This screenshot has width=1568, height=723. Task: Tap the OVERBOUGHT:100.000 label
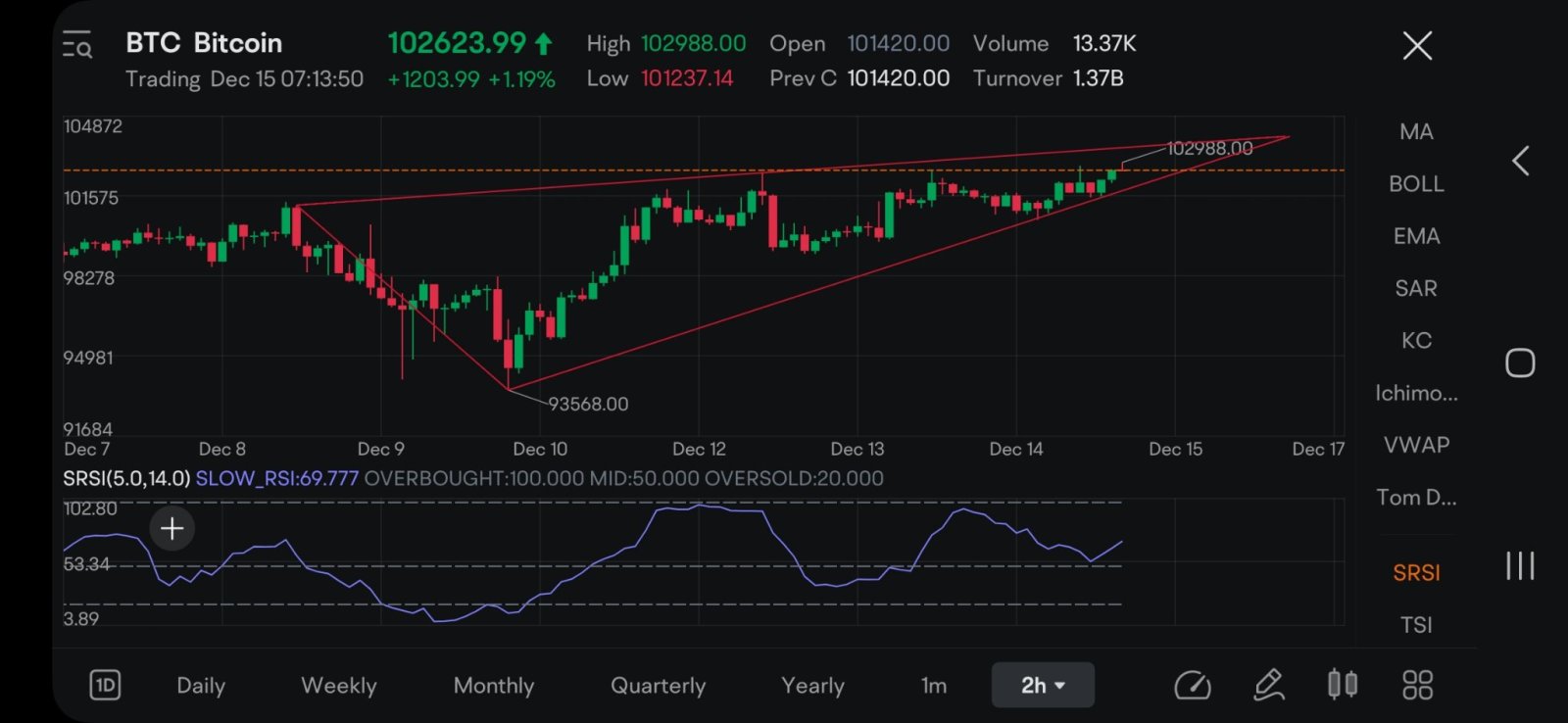click(473, 478)
